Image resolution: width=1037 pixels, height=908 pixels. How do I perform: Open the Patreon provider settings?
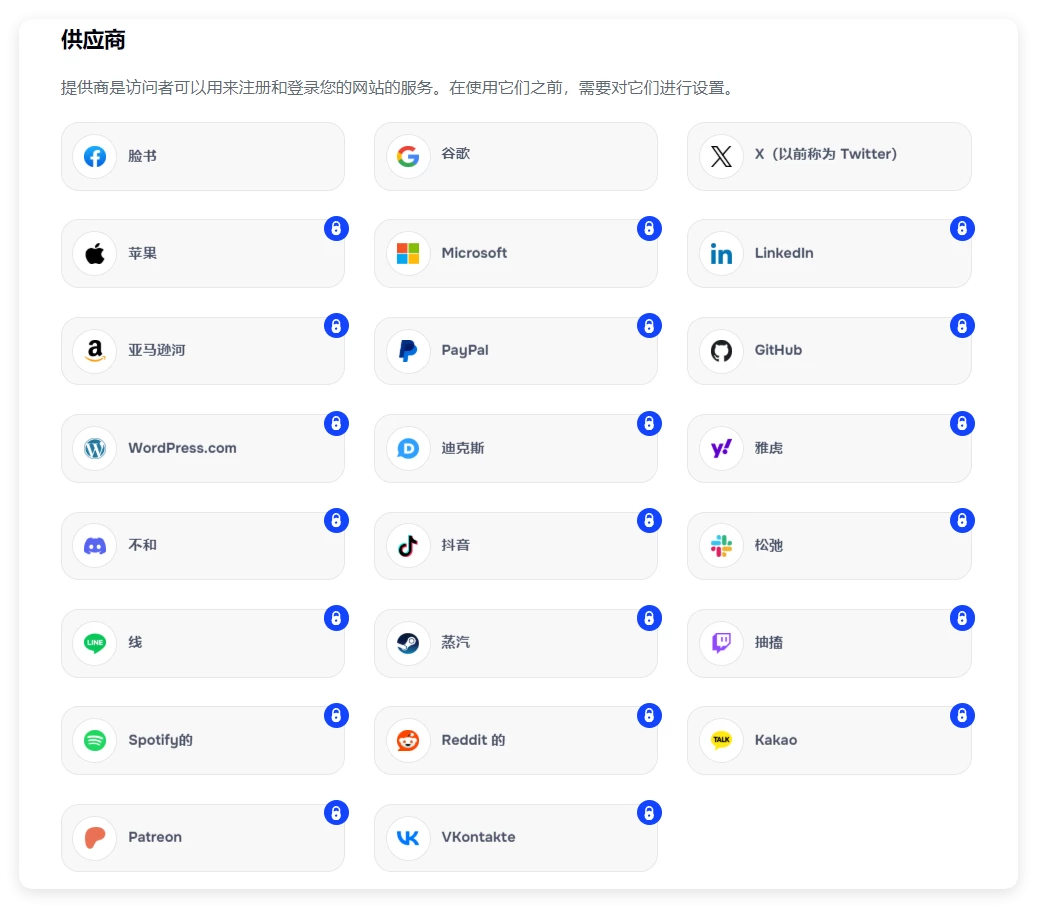tap(202, 838)
